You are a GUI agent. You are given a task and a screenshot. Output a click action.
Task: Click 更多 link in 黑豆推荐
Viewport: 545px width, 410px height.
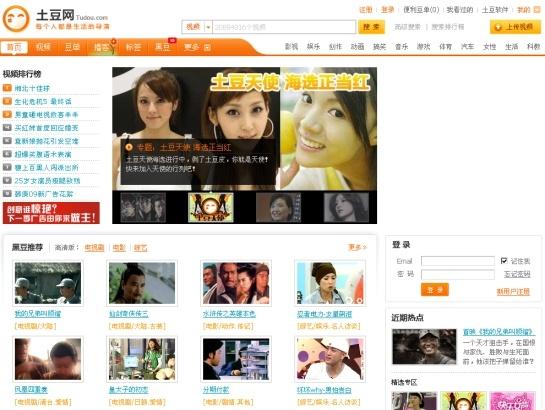point(358,247)
